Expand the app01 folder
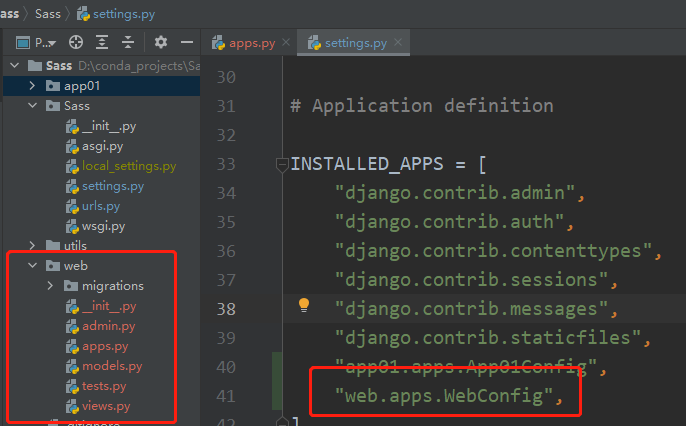686x426 pixels. (32, 86)
